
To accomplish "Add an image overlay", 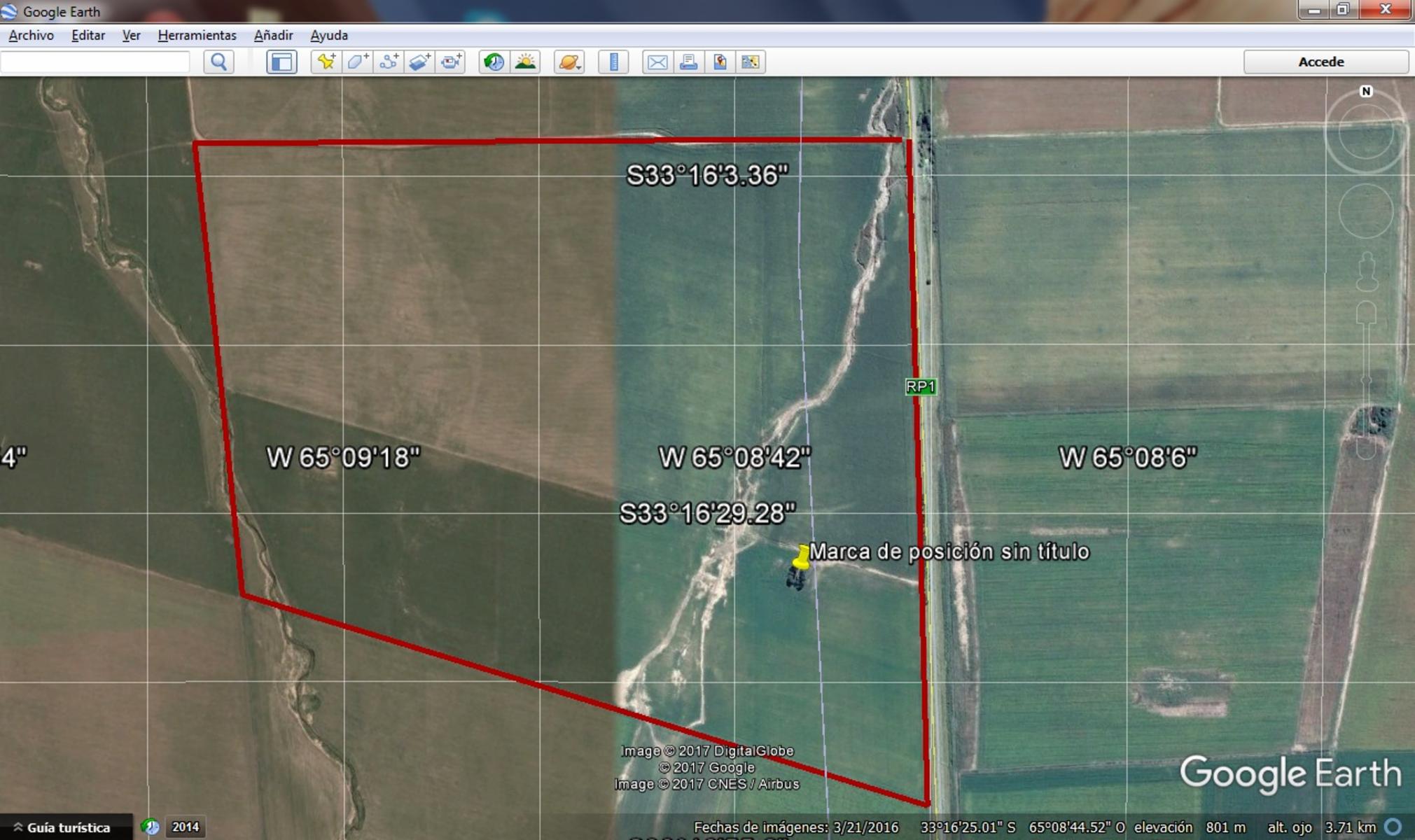I will pos(419,62).
